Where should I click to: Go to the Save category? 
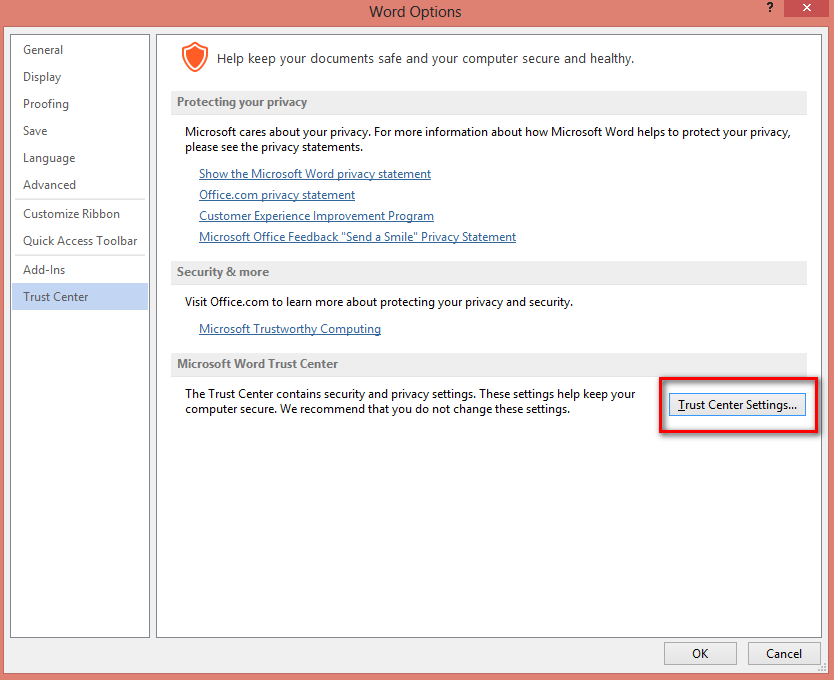click(x=80, y=131)
